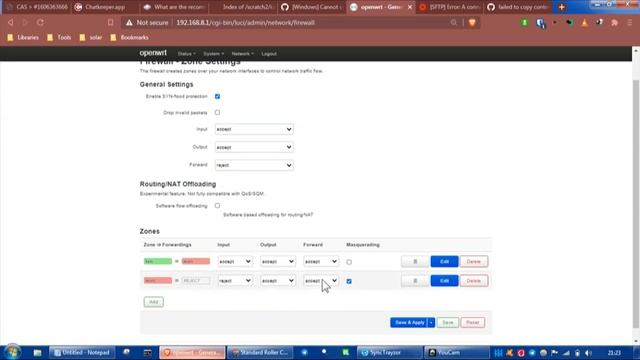Screen dimensions: 640x360
Task: Click the network signal tray icon
Action: point(566,353)
